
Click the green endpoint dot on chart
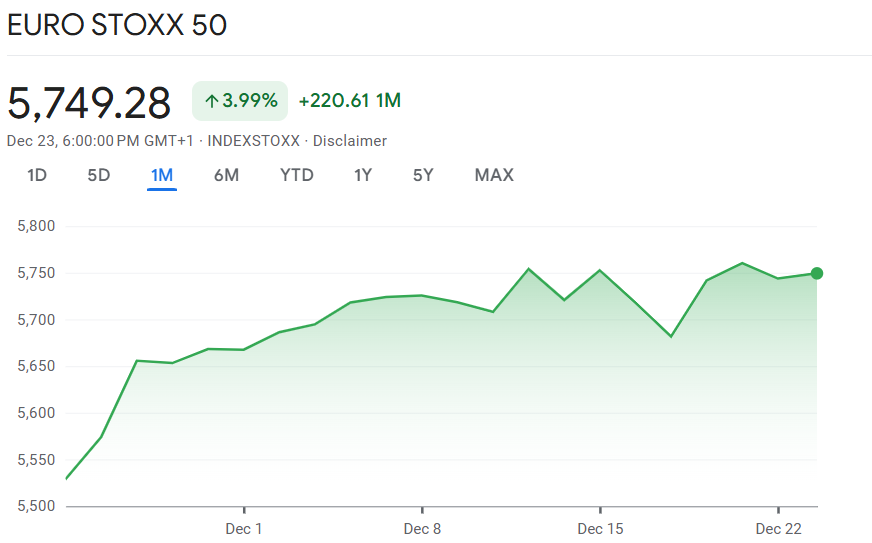click(x=817, y=273)
